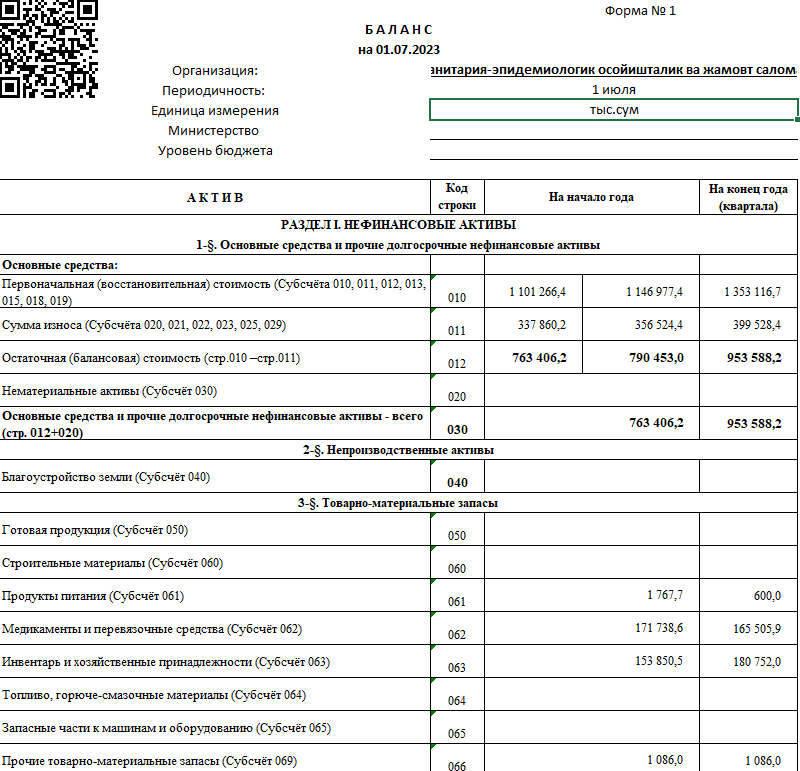800x771 pixels.
Task: Select 'Нематериальные активы (Субсчёт 030)' label
Action: [109, 391]
